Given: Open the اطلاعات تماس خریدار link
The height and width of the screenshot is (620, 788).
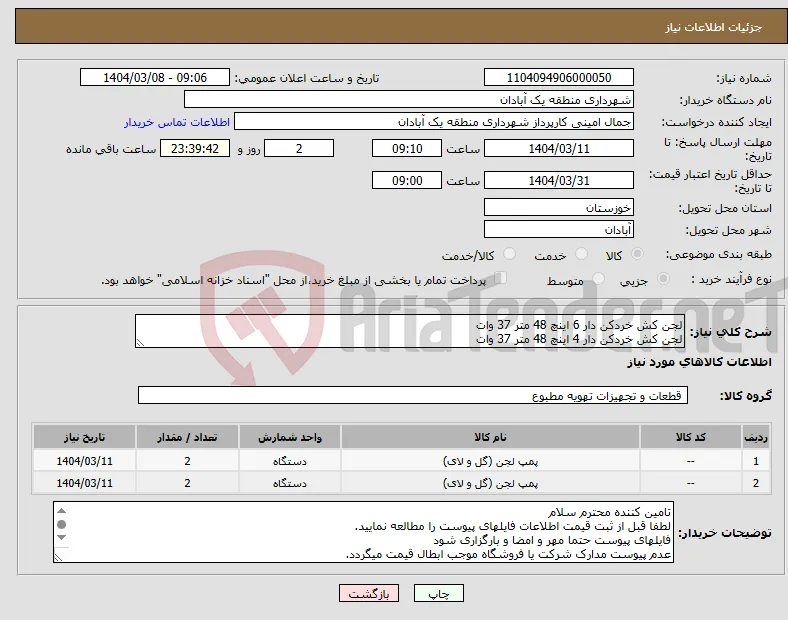Looking at the screenshot, I should pos(177,123).
